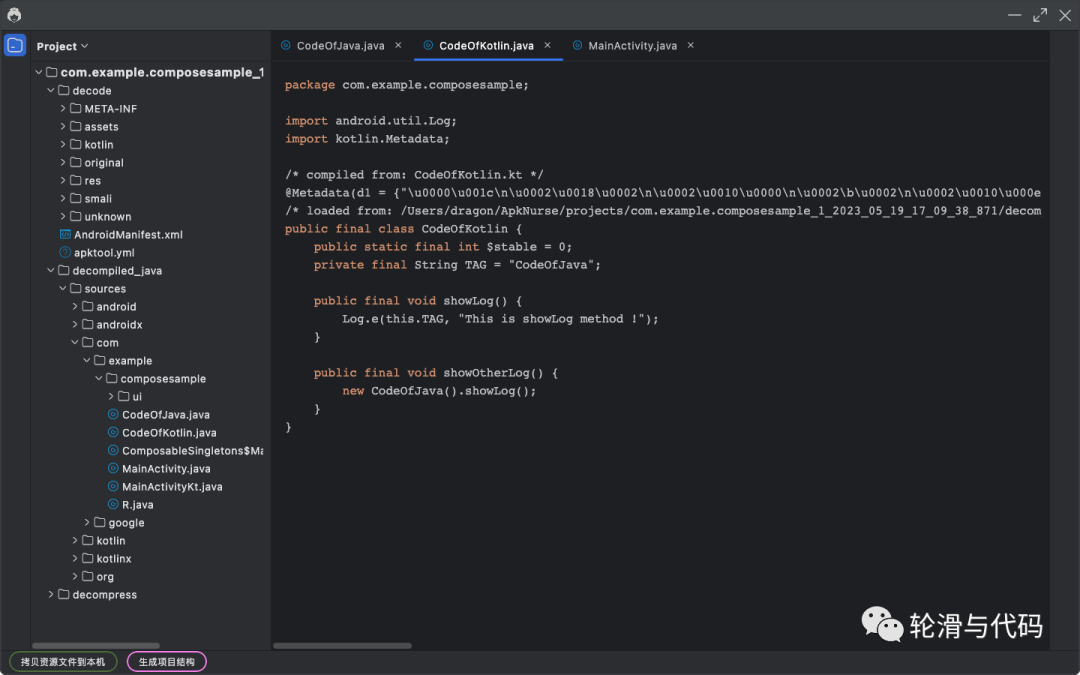1080x675 pixels.
Task: Close the CodeOfJava.java tab
Action: [x=397, y=45]
